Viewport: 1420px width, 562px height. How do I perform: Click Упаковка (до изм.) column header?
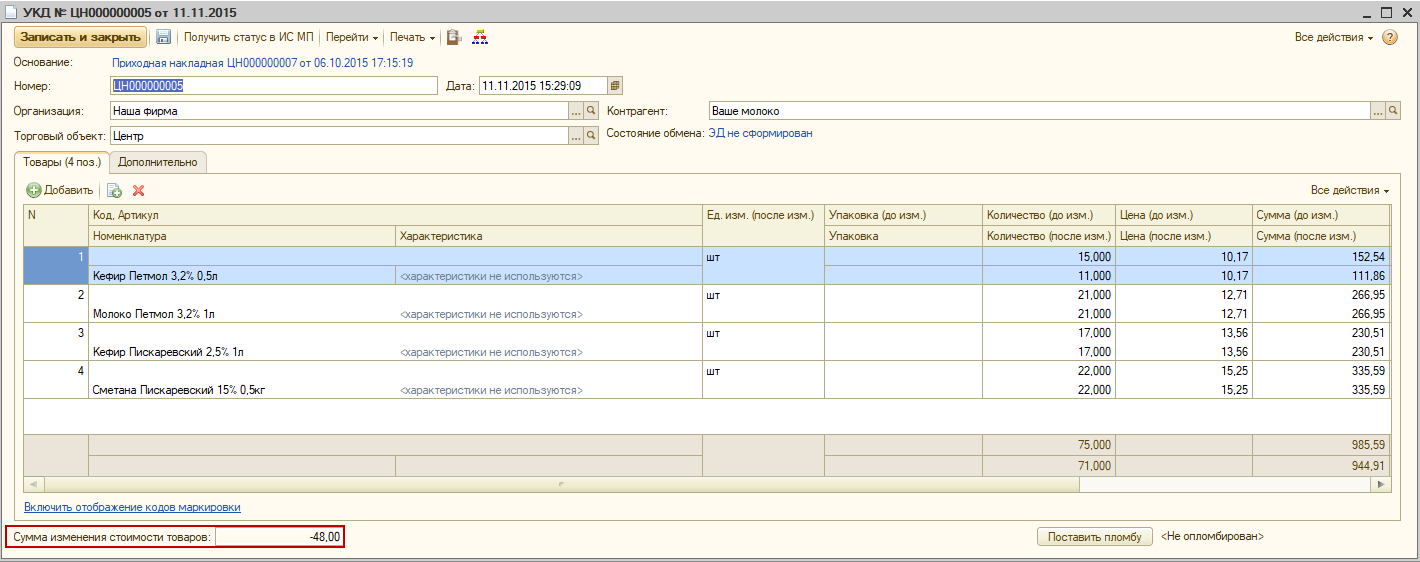point(903,216)
